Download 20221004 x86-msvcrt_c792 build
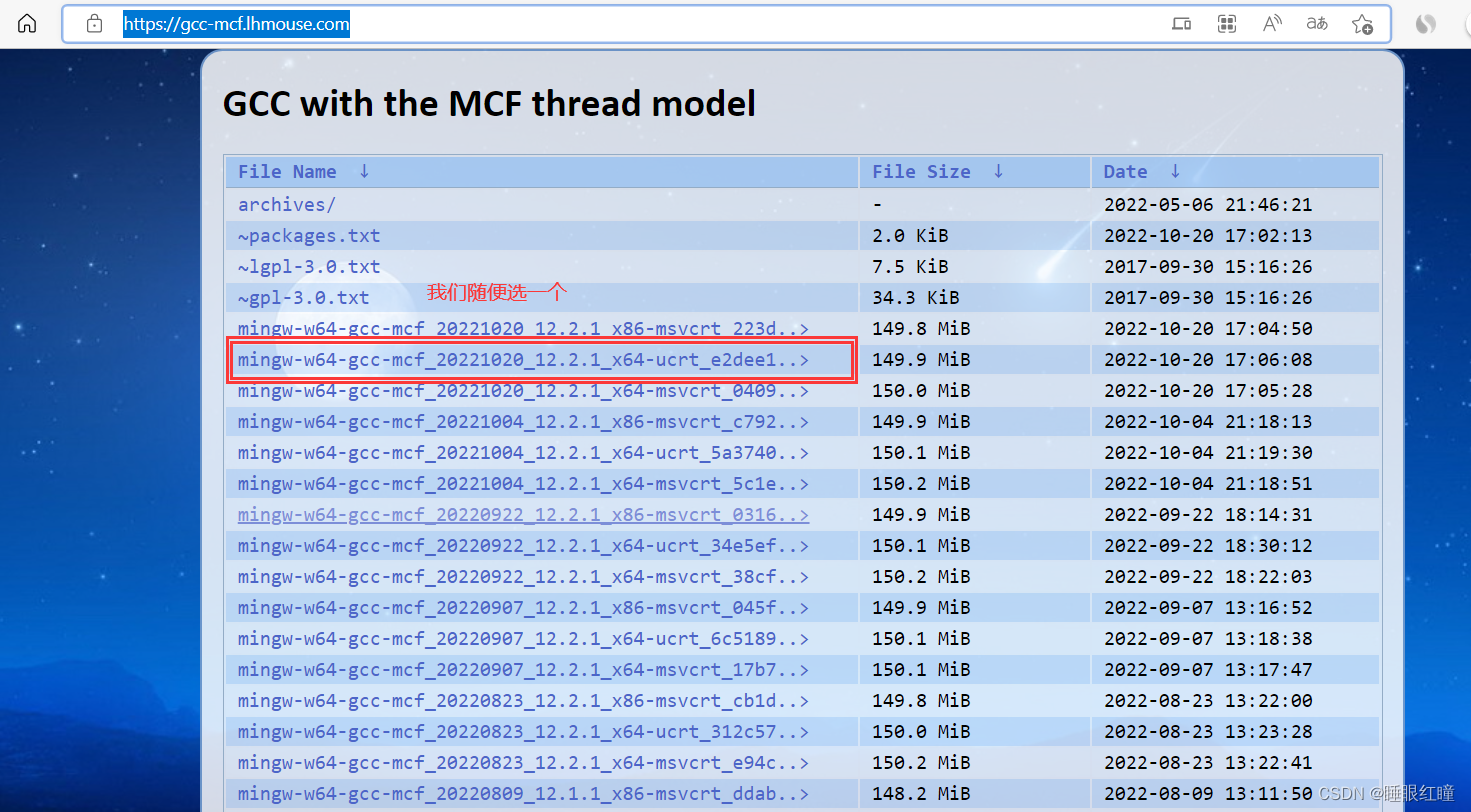This screenshot has height=812, width=1471. (x=523, y=421)
